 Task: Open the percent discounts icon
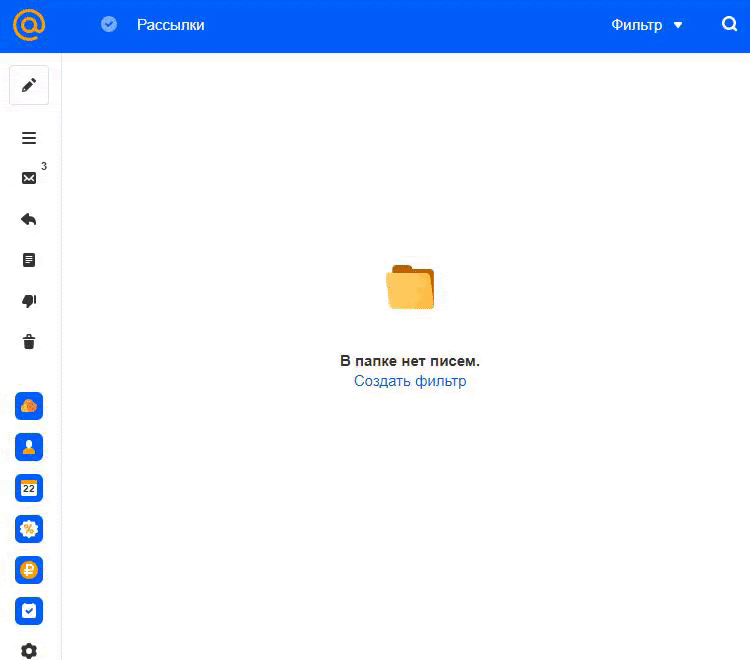point(29,529)
